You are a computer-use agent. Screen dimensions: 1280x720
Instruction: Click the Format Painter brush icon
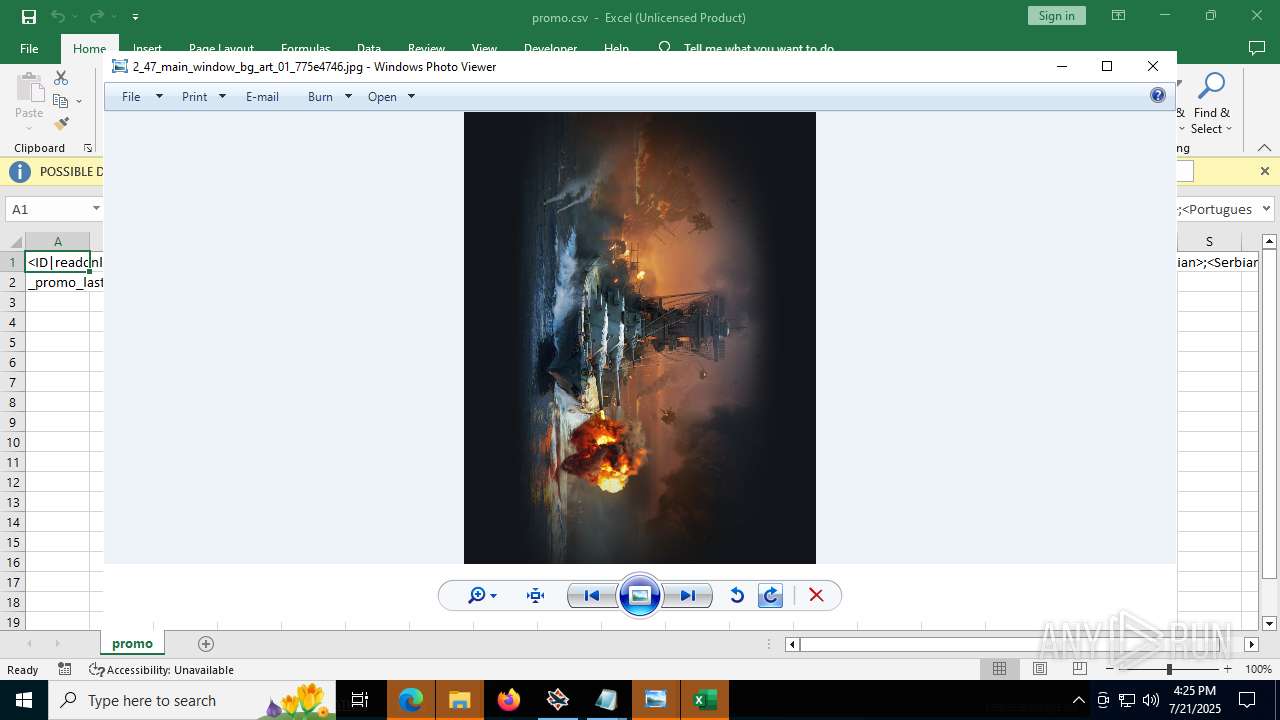click(61, 124)
